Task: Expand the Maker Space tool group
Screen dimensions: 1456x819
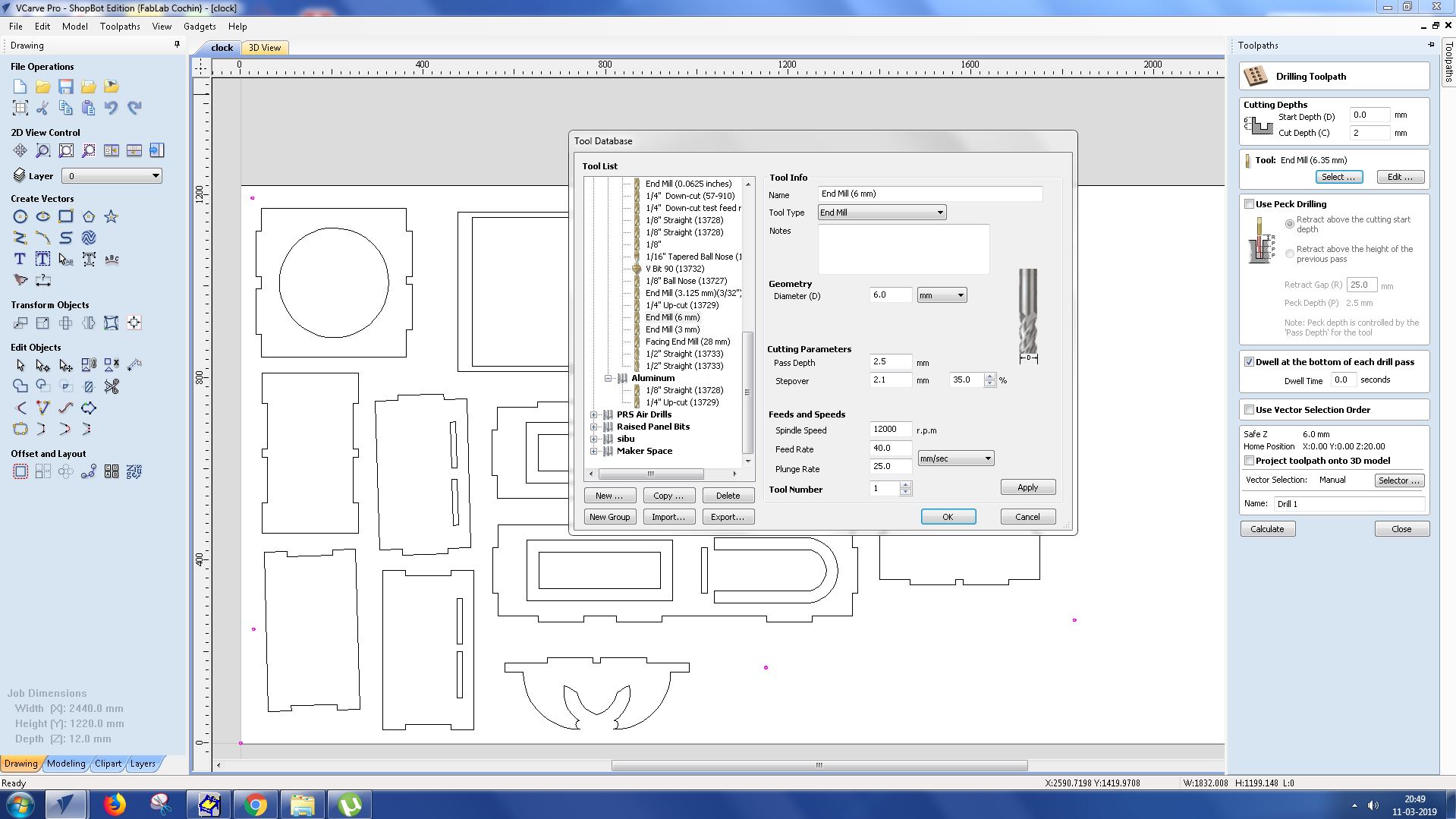Action: pyautogui.click(x=594, y=451)
